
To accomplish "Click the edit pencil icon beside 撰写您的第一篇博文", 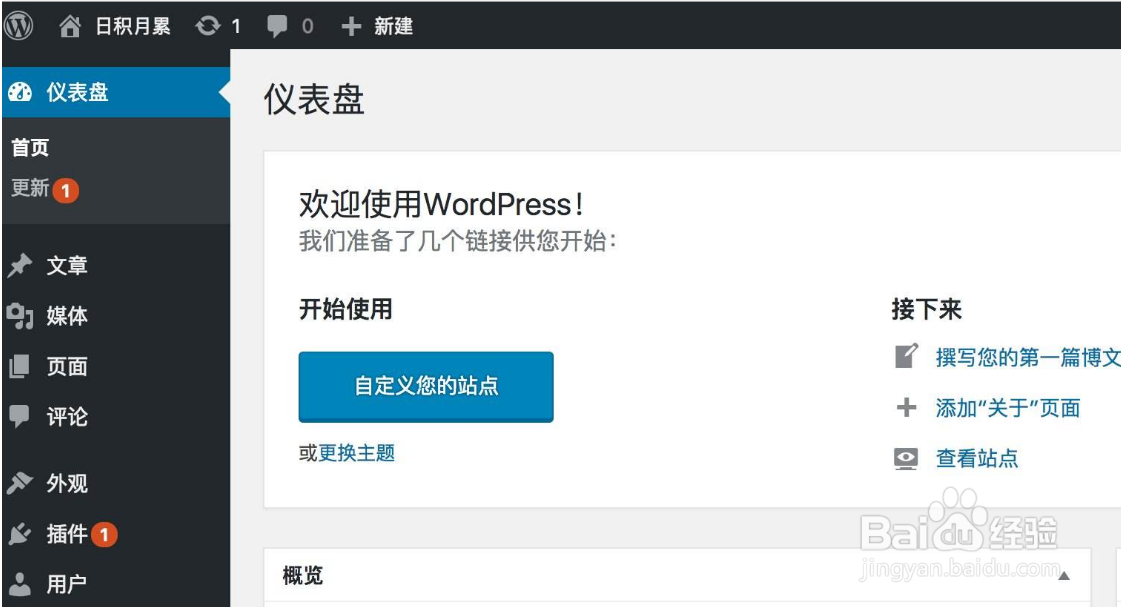I will [x=907, y=356].
